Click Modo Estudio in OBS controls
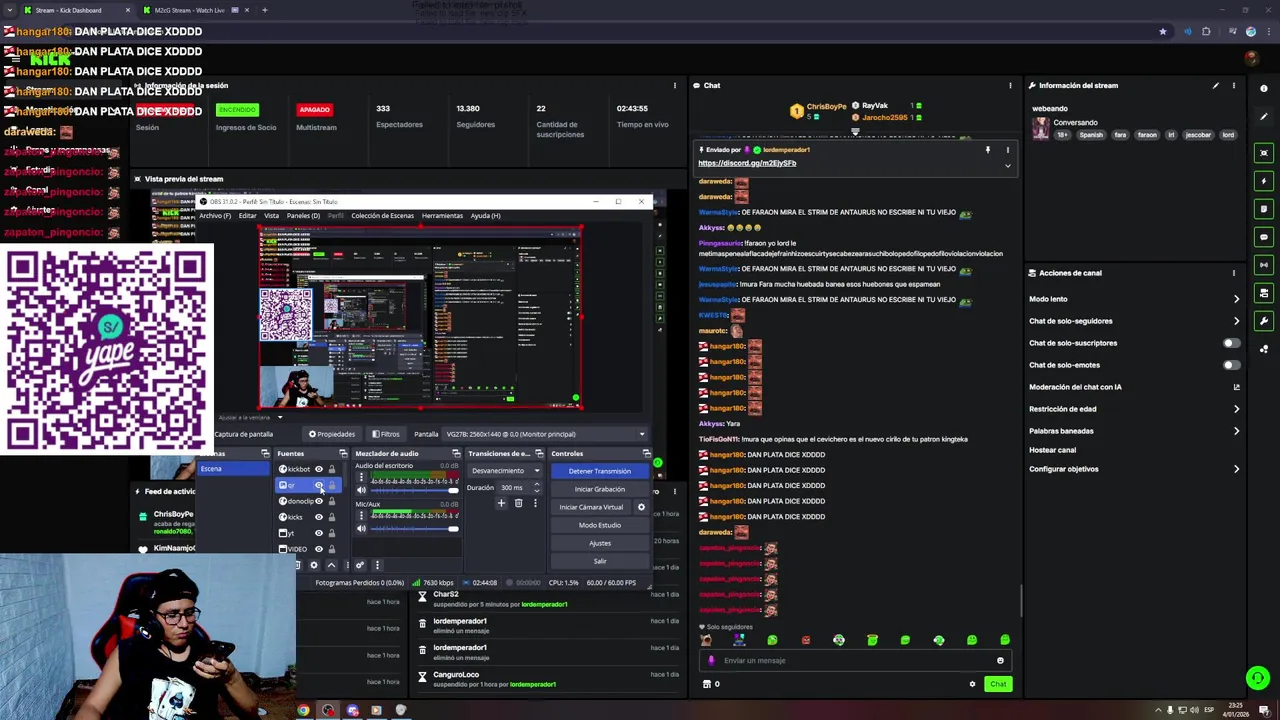The width and height of the screenshot is (1280, 720). (599, 525)
